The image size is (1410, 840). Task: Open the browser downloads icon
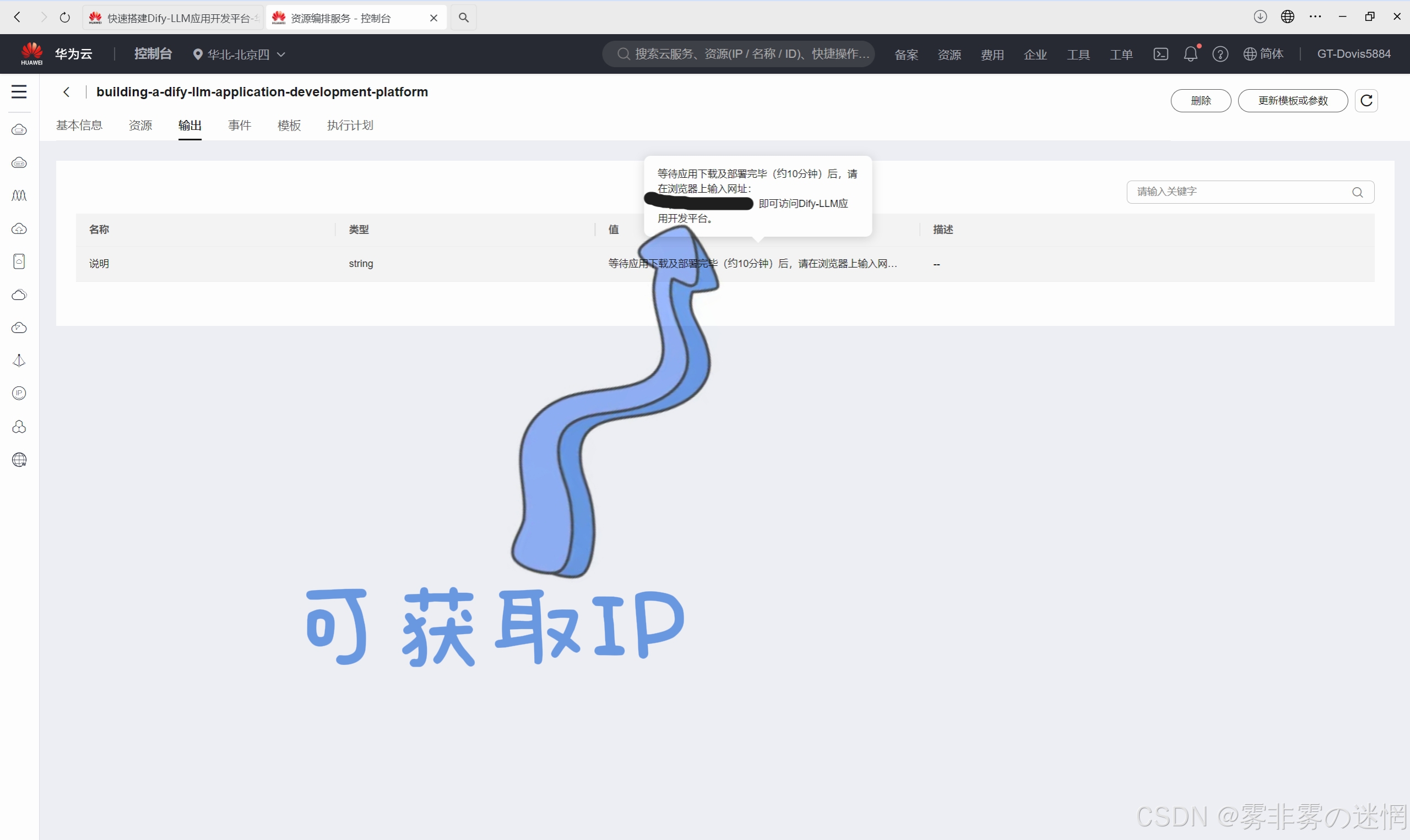coord(1260,17)
